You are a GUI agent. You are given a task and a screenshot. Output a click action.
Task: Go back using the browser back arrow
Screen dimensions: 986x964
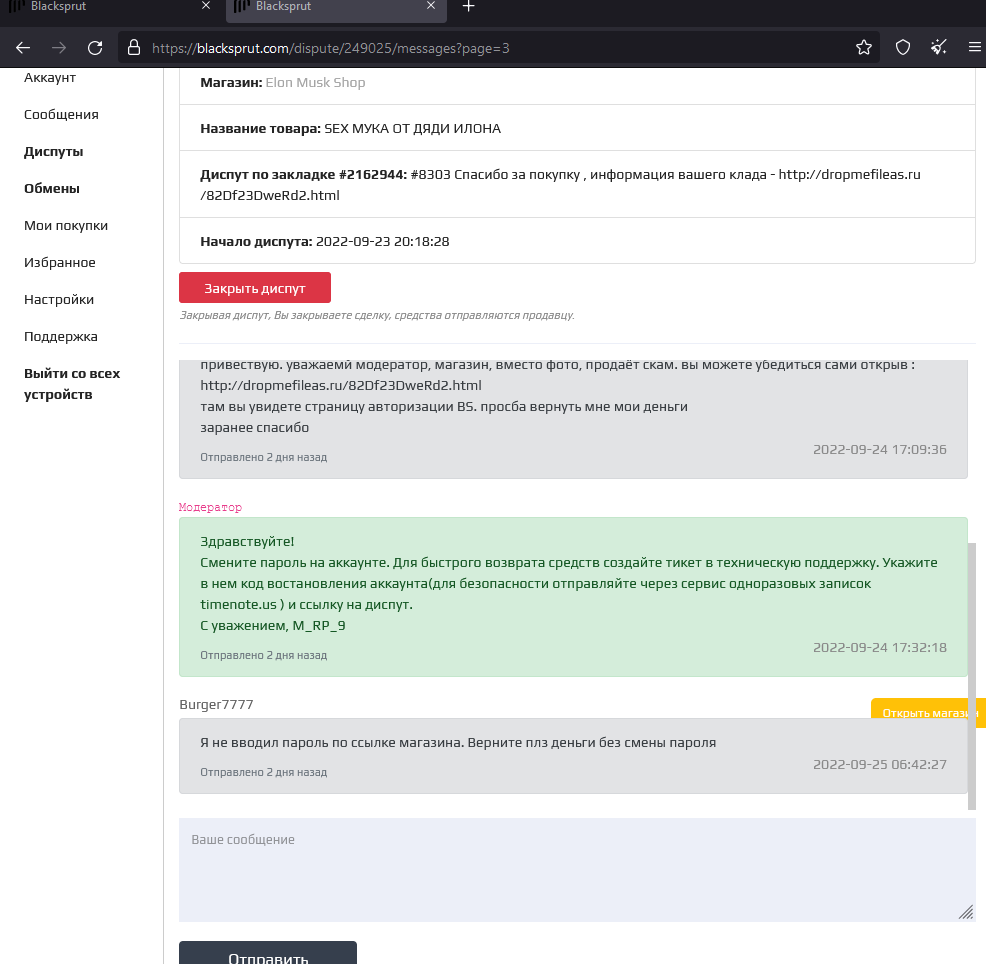pos(23,48)
